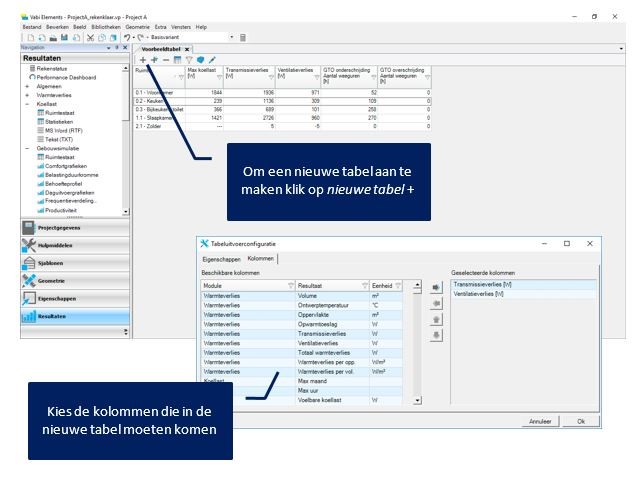
Task: Add column with right arrow button
Action: coord(436,287)
